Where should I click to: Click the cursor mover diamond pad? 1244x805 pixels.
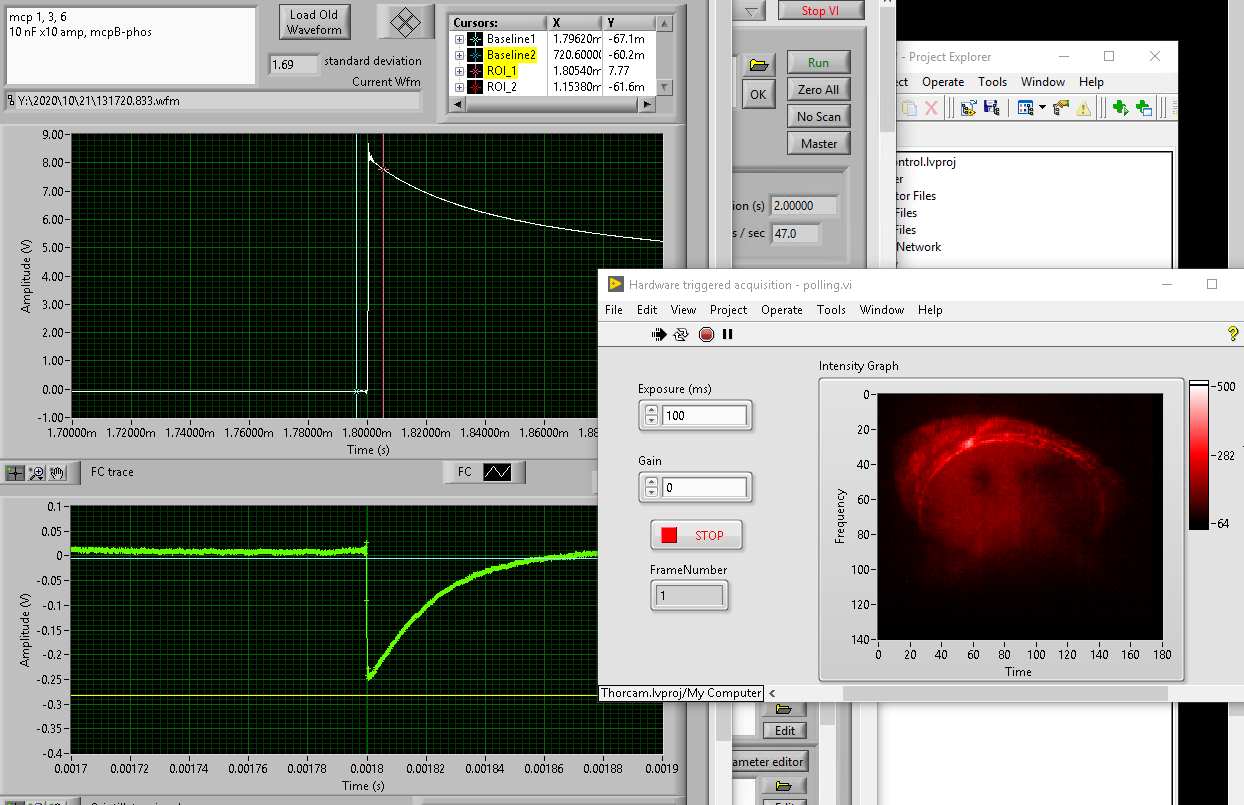pos(405,21)
